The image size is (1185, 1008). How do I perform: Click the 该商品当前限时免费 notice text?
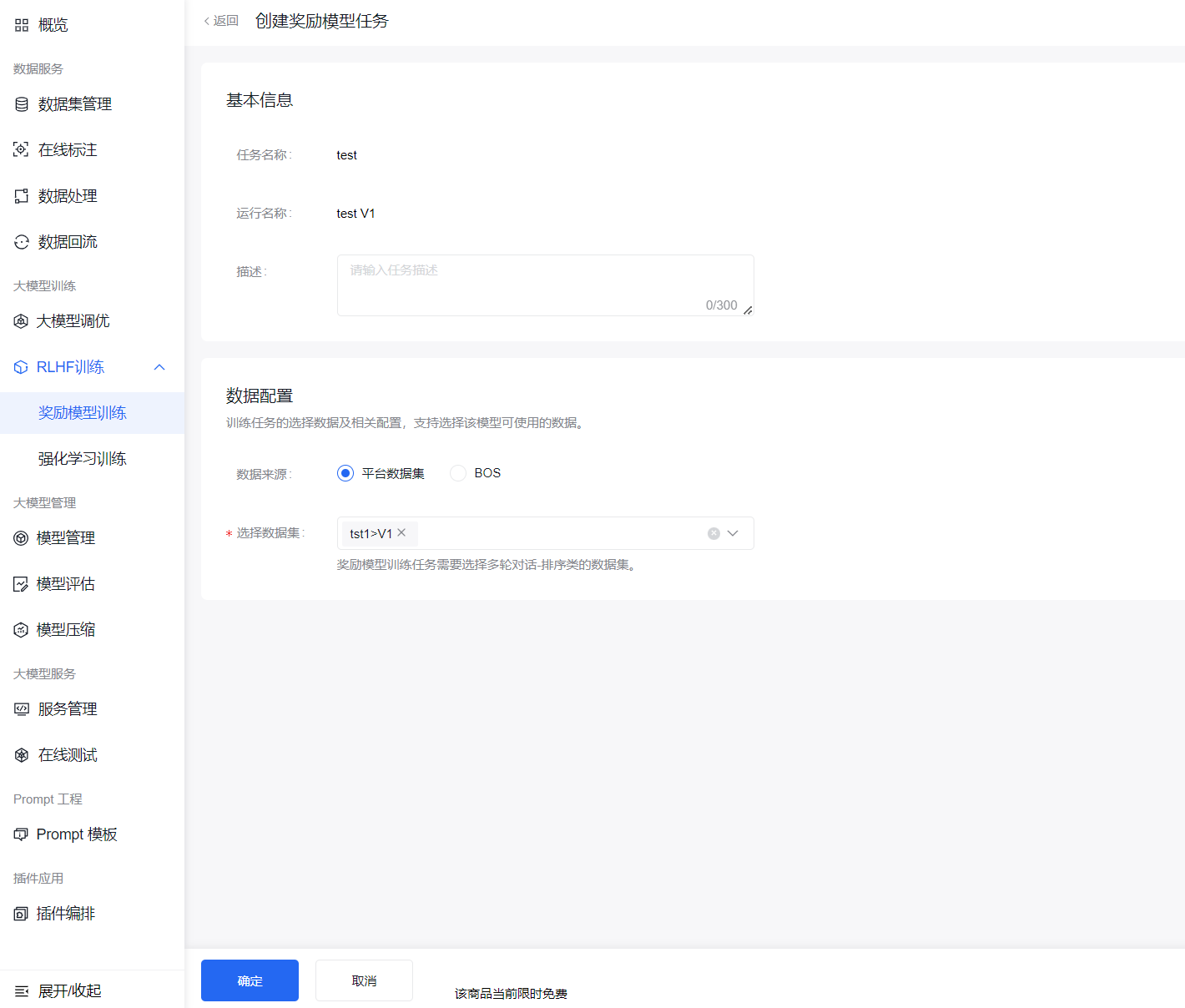pyautogui.click(x=511, y=994)
